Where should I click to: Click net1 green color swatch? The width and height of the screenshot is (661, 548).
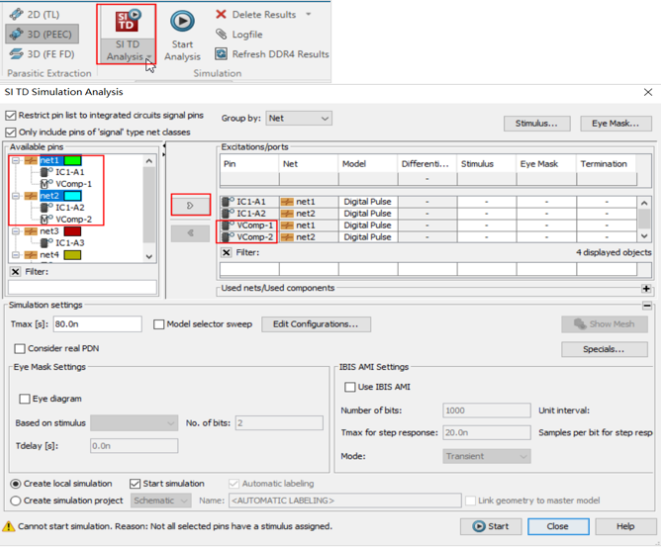coord(73,160)
